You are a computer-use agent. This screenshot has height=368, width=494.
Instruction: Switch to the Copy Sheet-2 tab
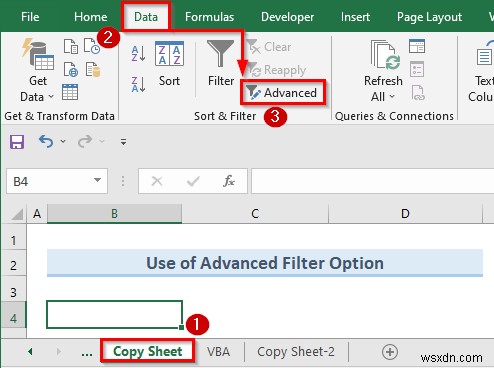[x=296, y=352]
